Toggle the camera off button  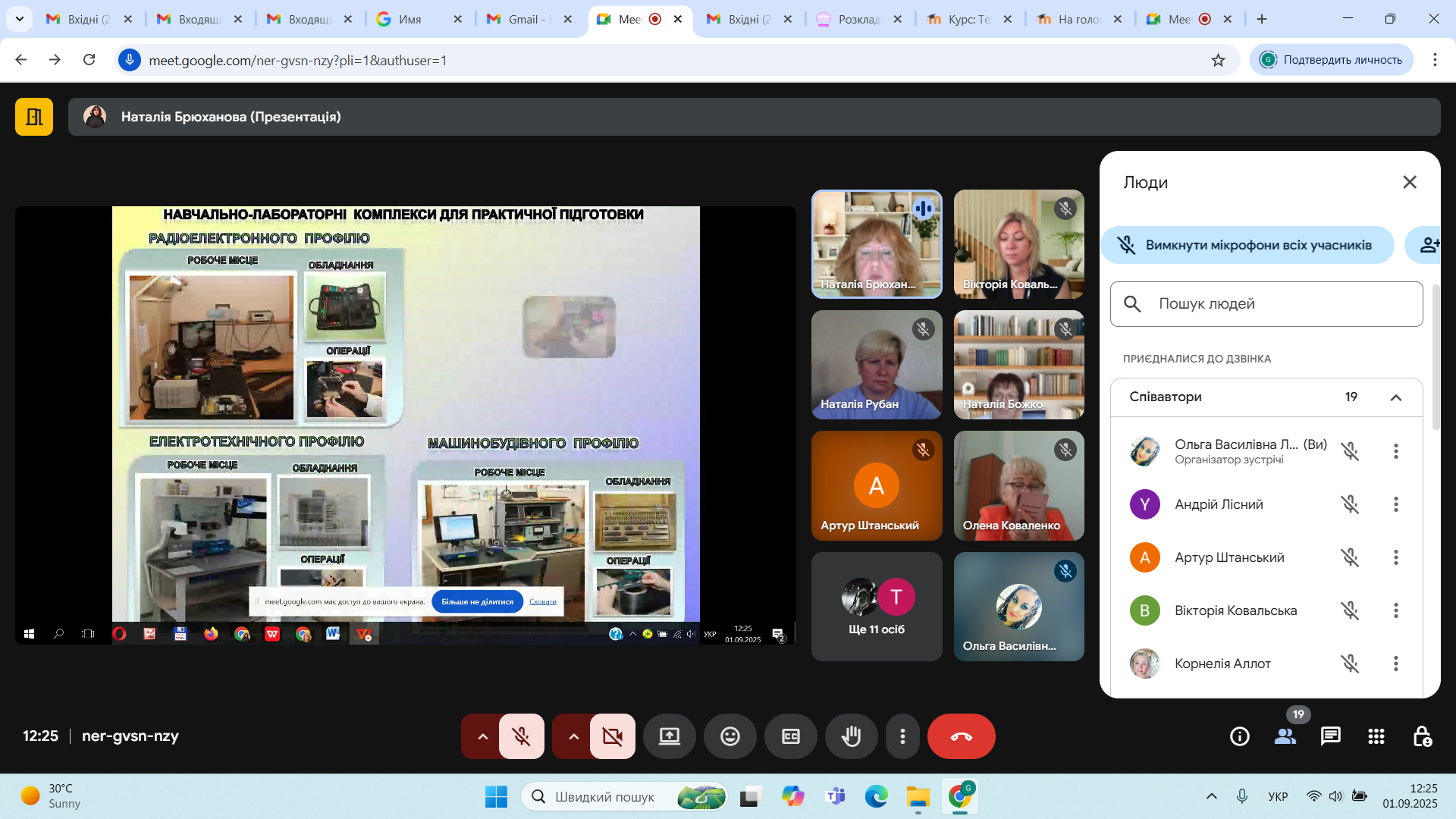613,736
